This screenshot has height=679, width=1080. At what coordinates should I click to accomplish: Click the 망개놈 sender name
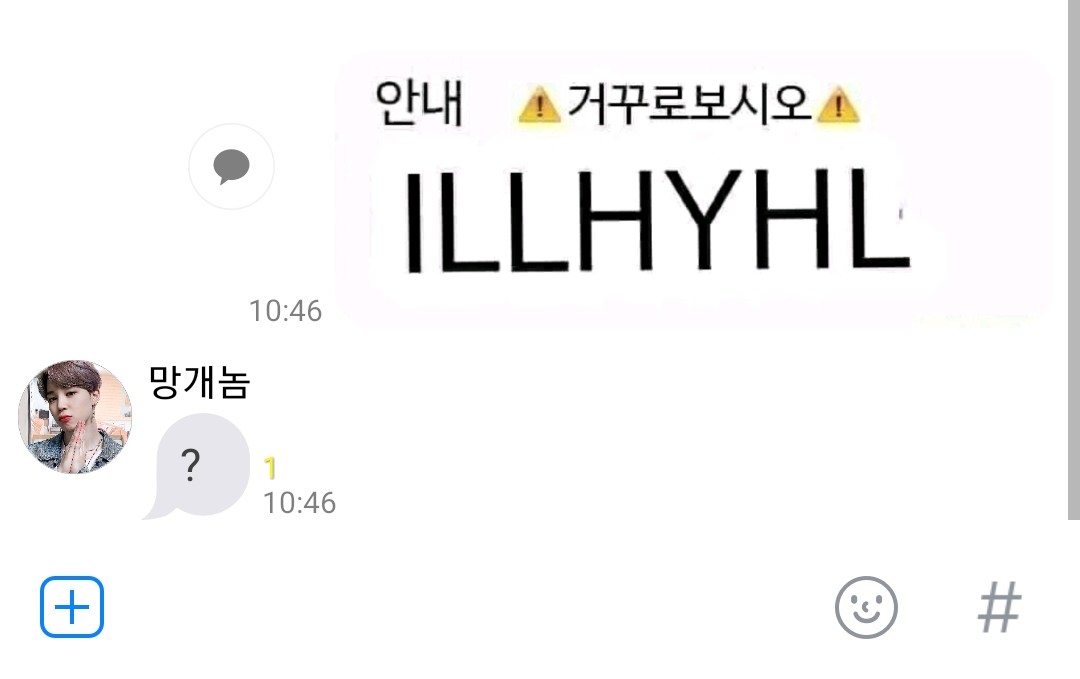click(x=199, y=382)
